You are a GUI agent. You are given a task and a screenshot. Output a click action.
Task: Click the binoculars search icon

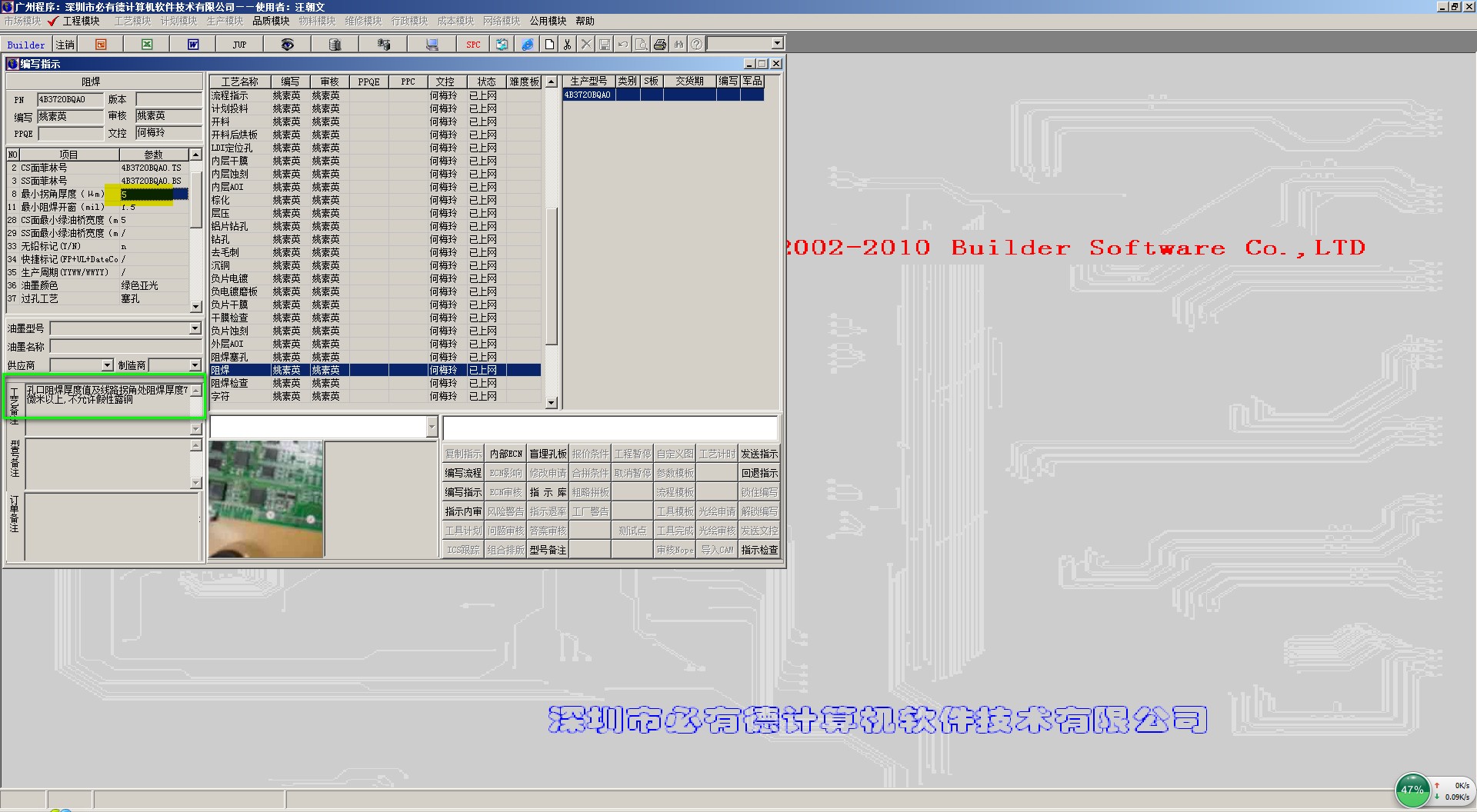click(x=678, y=45)
